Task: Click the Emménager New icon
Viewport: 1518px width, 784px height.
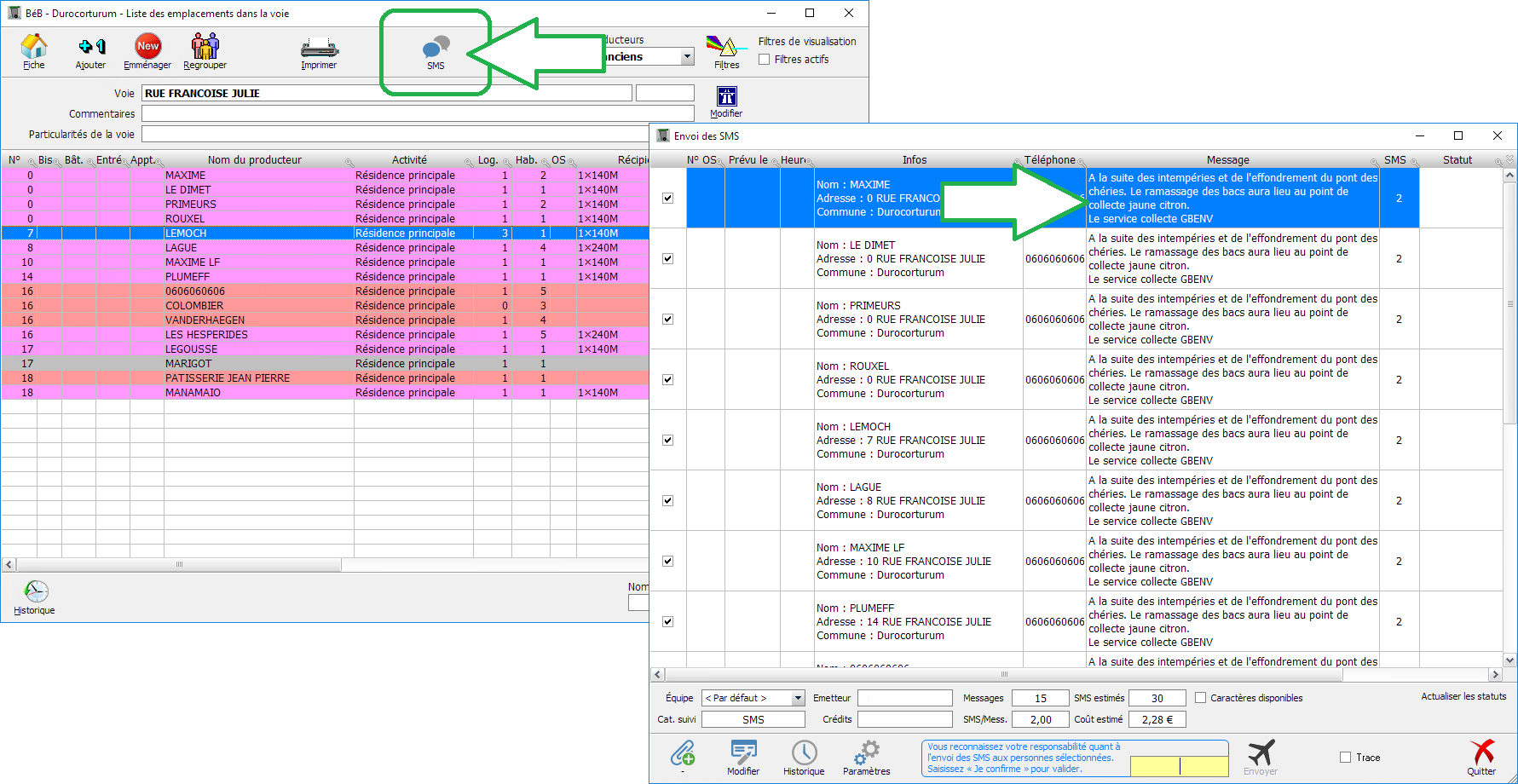Action: 147,49
